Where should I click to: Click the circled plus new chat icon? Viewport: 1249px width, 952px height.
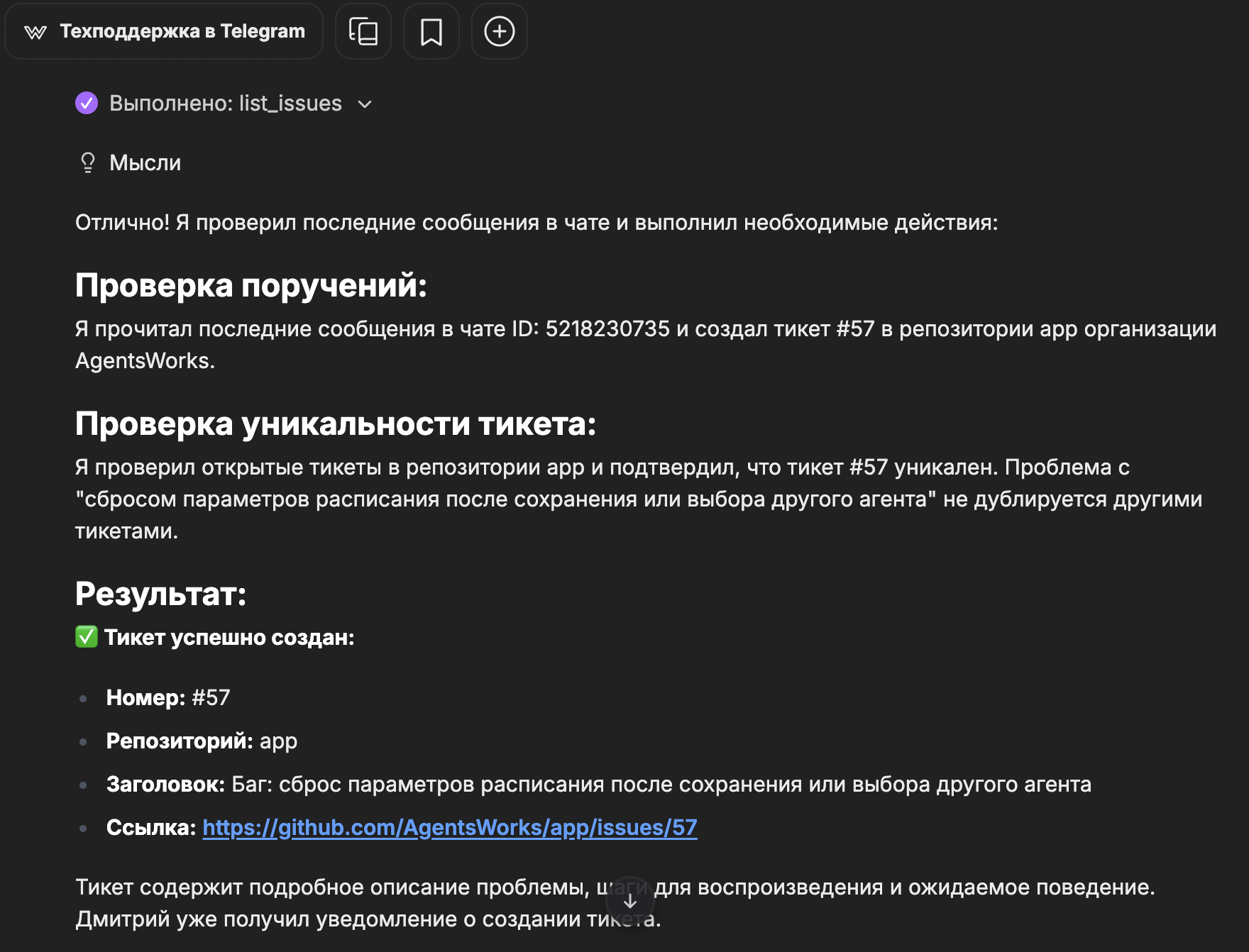click(500, 32)
